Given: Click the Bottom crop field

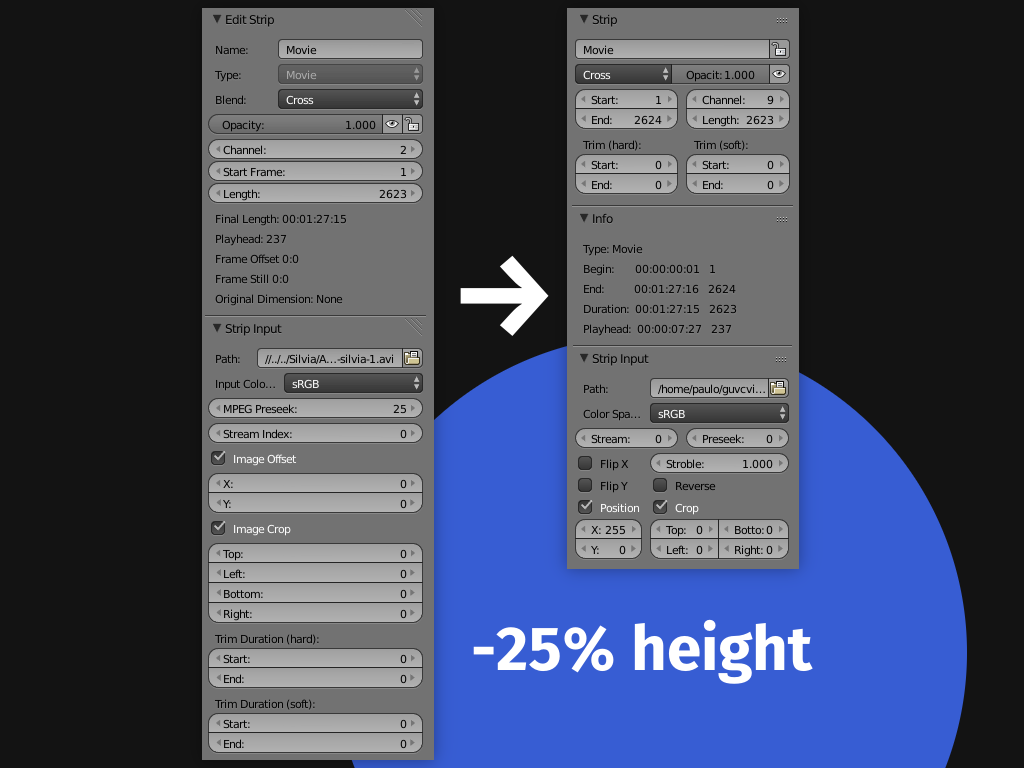Looking at the screenshot, I should [x=315, y=594].
